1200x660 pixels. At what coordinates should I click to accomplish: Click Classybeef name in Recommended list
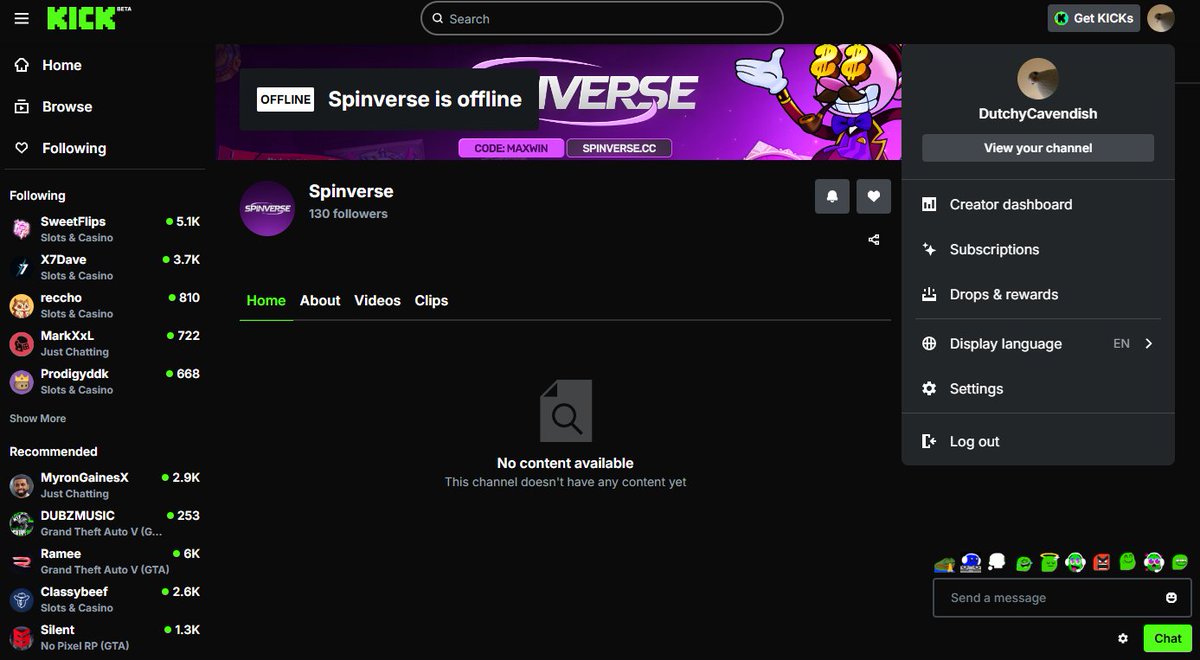click(74, 591)
